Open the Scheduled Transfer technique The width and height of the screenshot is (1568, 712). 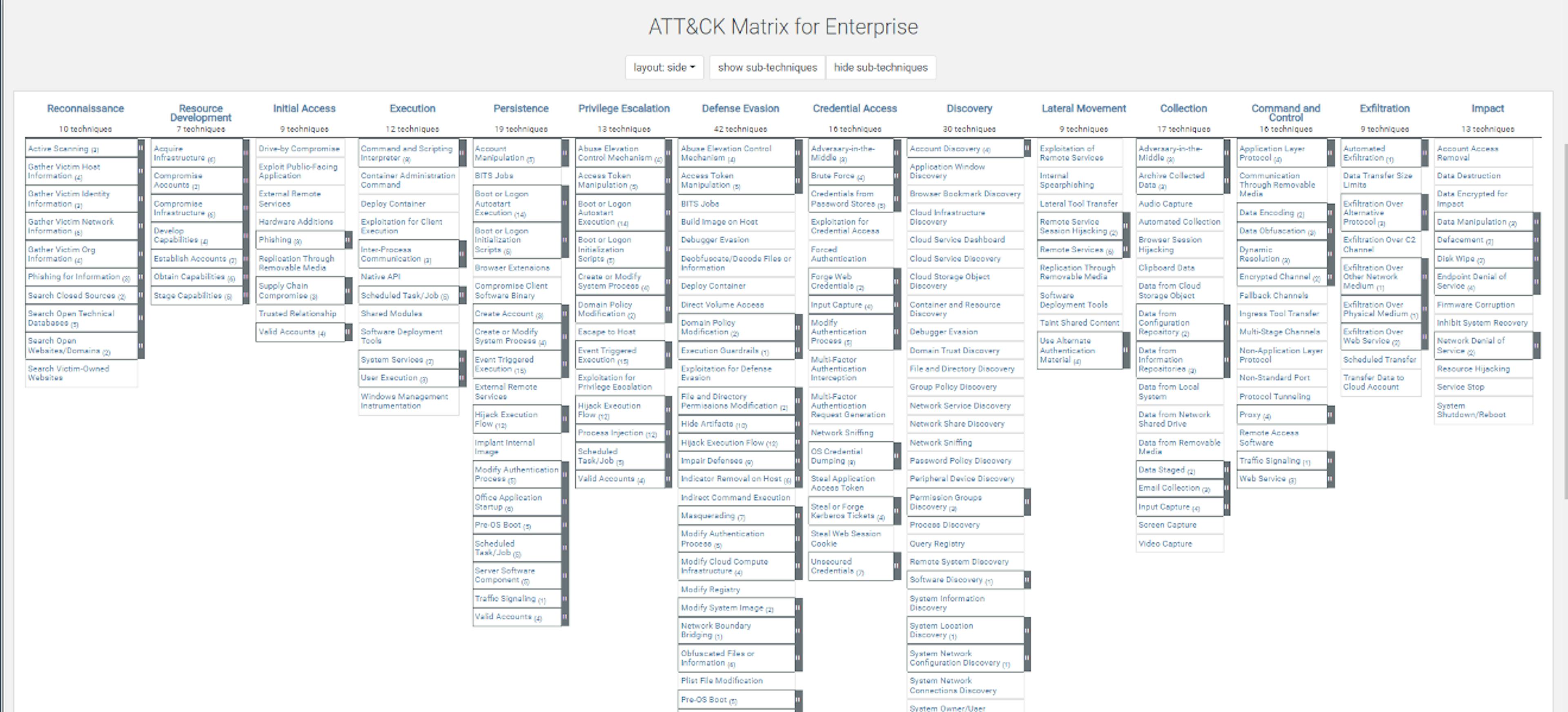(x=1379, y=360)
